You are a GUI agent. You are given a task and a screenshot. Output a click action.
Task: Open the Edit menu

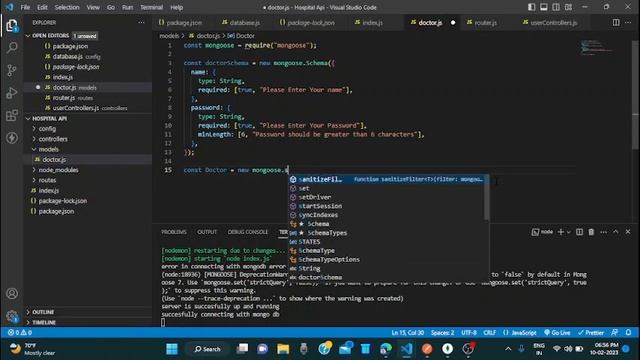point(42,7)
